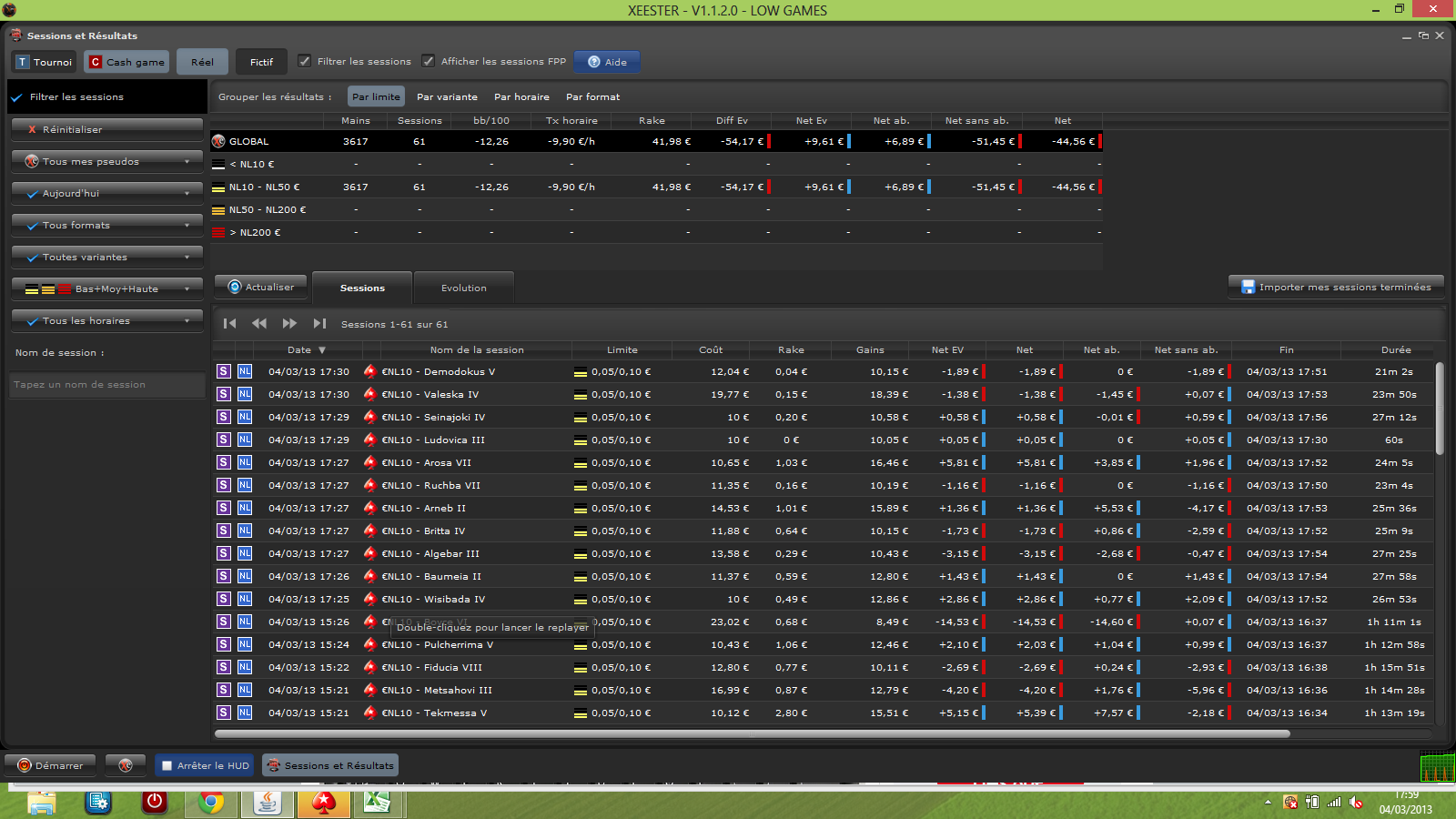The image size is (1456, 819).
Task: Open the poker chip button in bottom bar
Action: (126, 765)
